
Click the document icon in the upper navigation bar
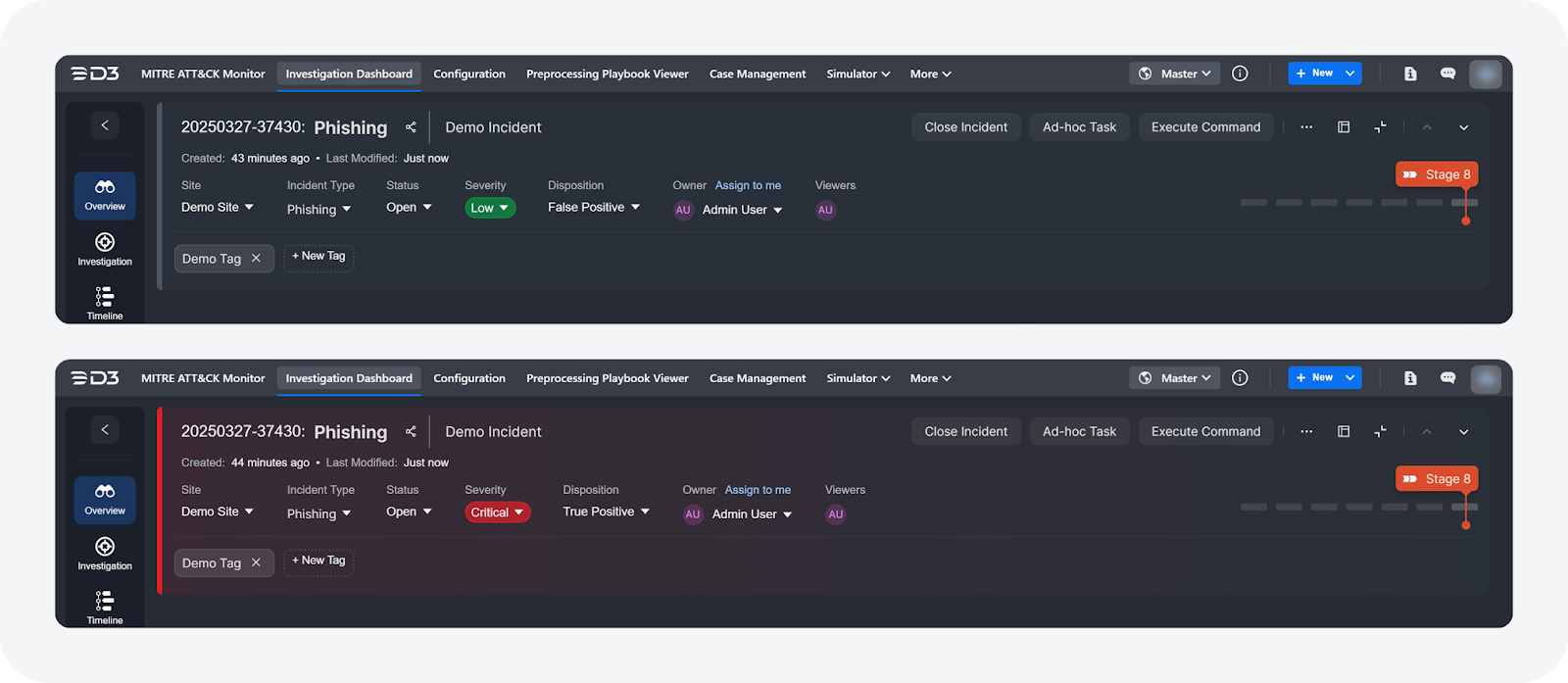[x=1410, y=73]
